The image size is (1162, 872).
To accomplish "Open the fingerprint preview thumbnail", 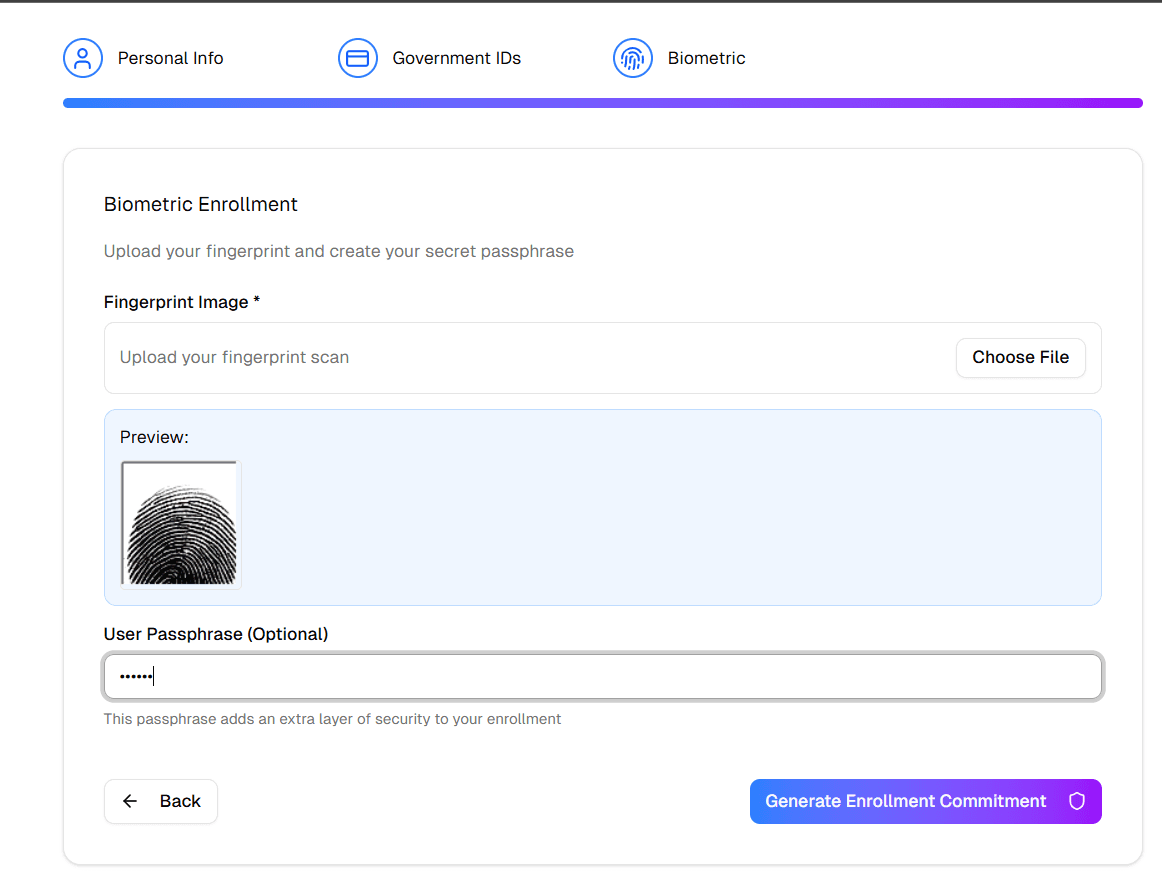I will [180, 523].
